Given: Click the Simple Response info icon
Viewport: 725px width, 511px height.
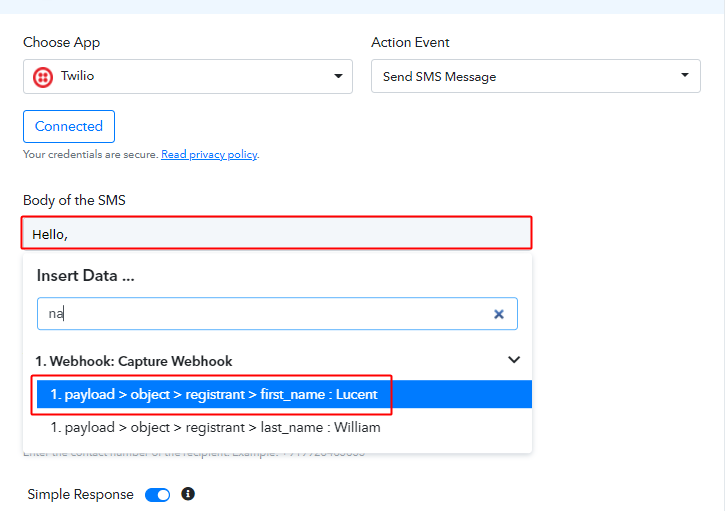Looking at the screenshot, I should point(188,494).
